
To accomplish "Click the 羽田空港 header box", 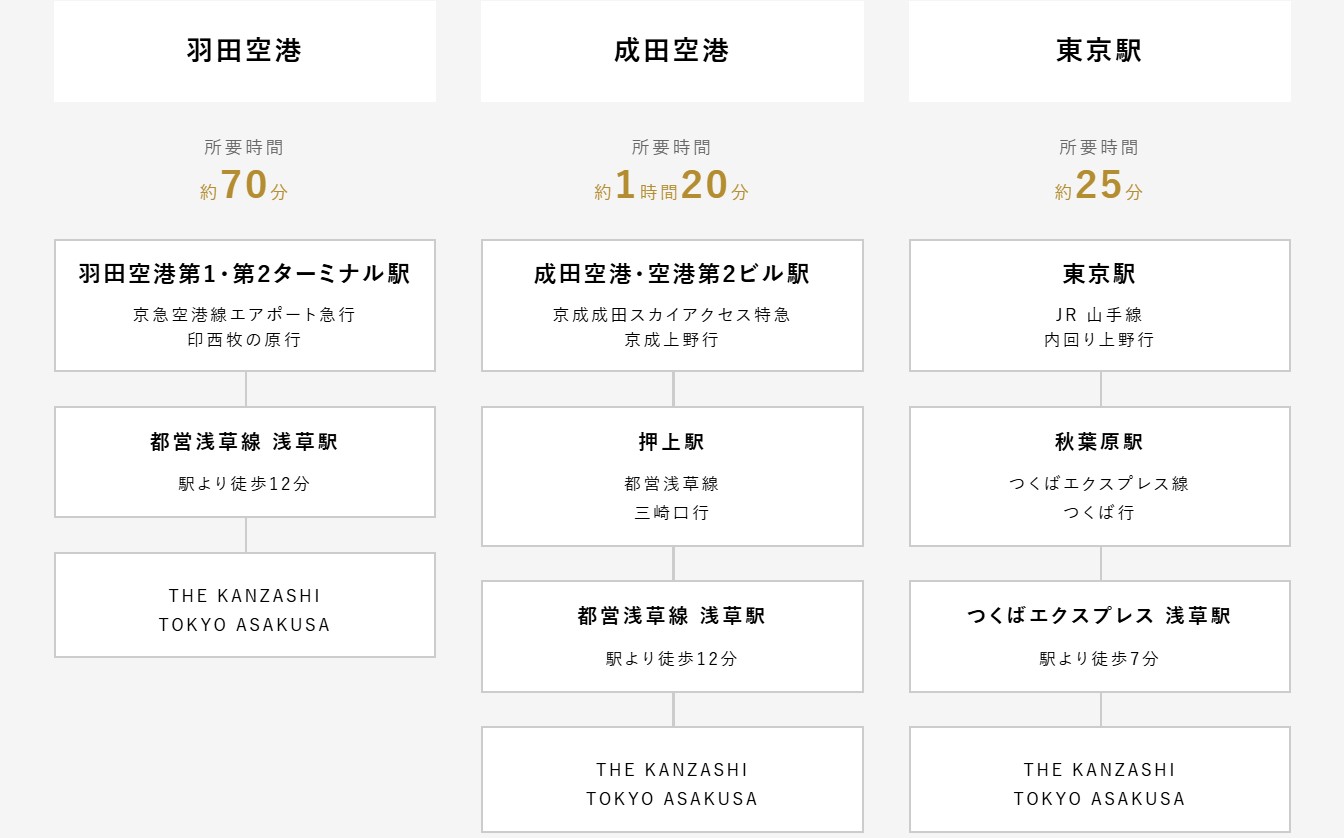I will tap(244, 51).
